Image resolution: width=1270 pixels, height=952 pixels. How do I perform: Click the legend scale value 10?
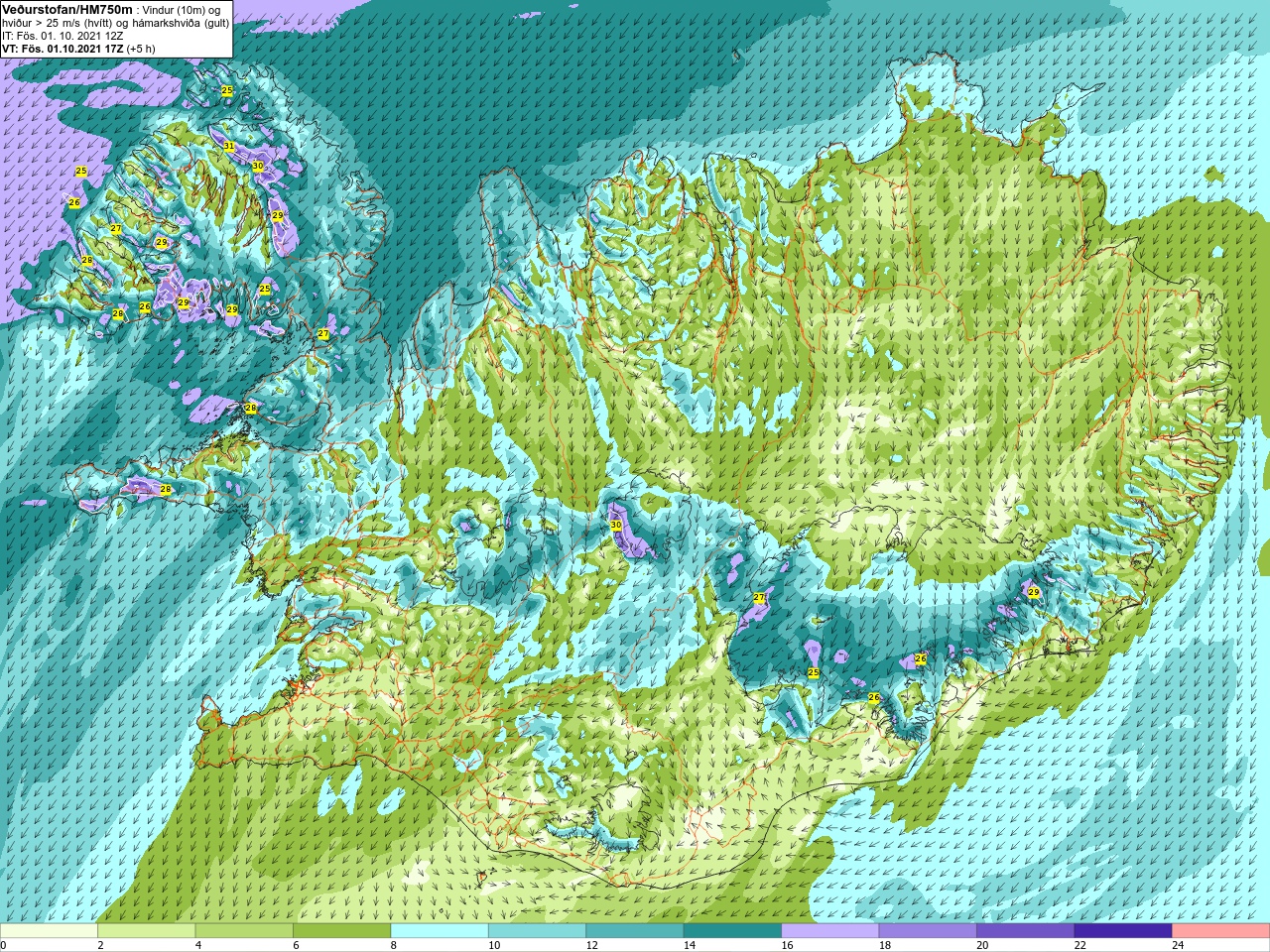click(x=494, y=945)
